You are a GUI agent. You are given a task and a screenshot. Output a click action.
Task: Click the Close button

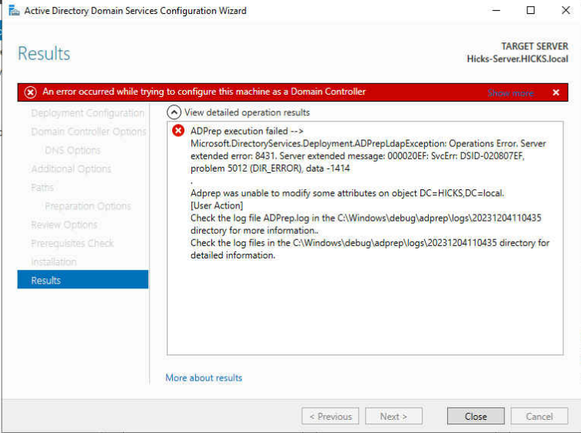(476, 416)
